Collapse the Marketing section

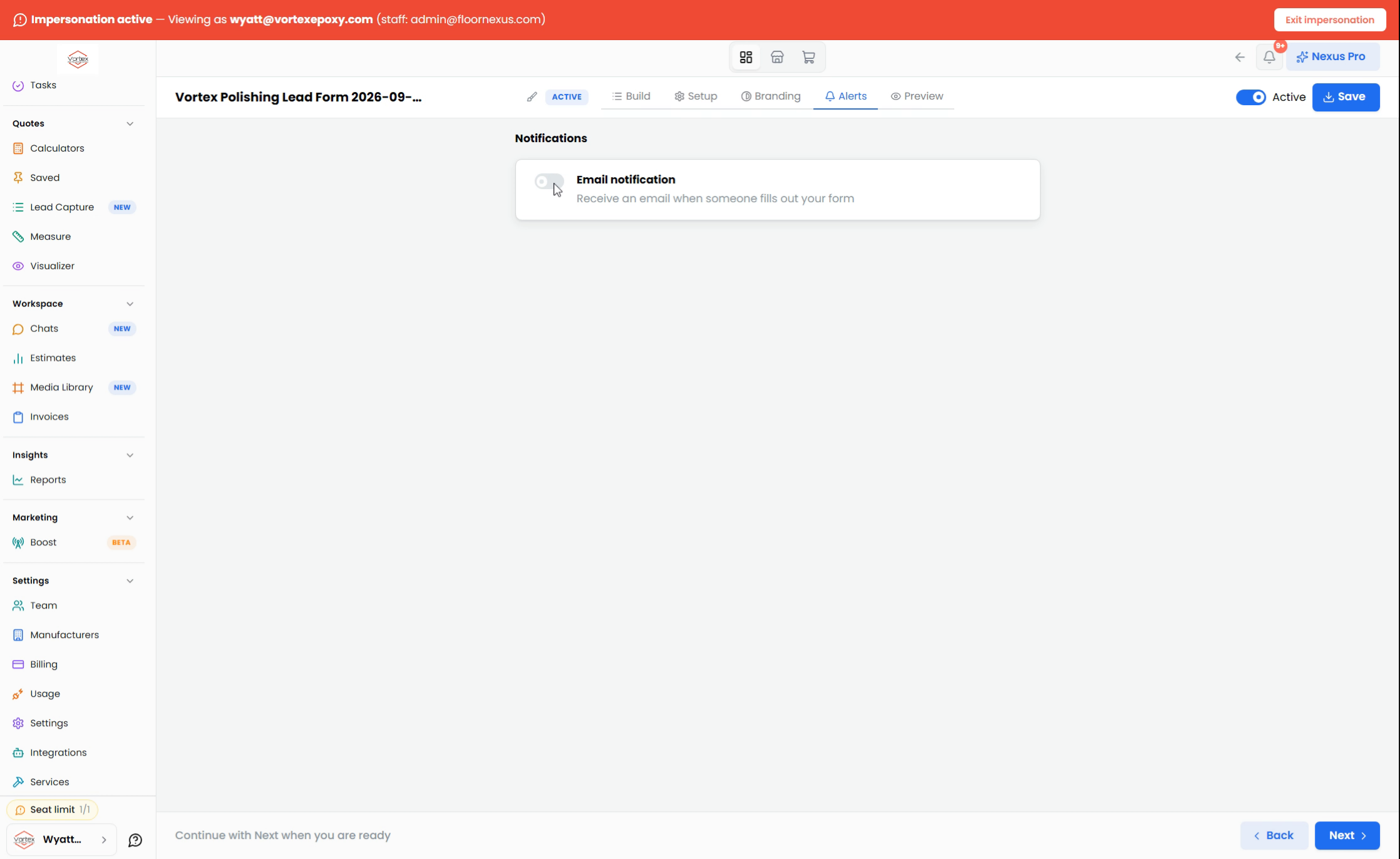coord(130,518)
